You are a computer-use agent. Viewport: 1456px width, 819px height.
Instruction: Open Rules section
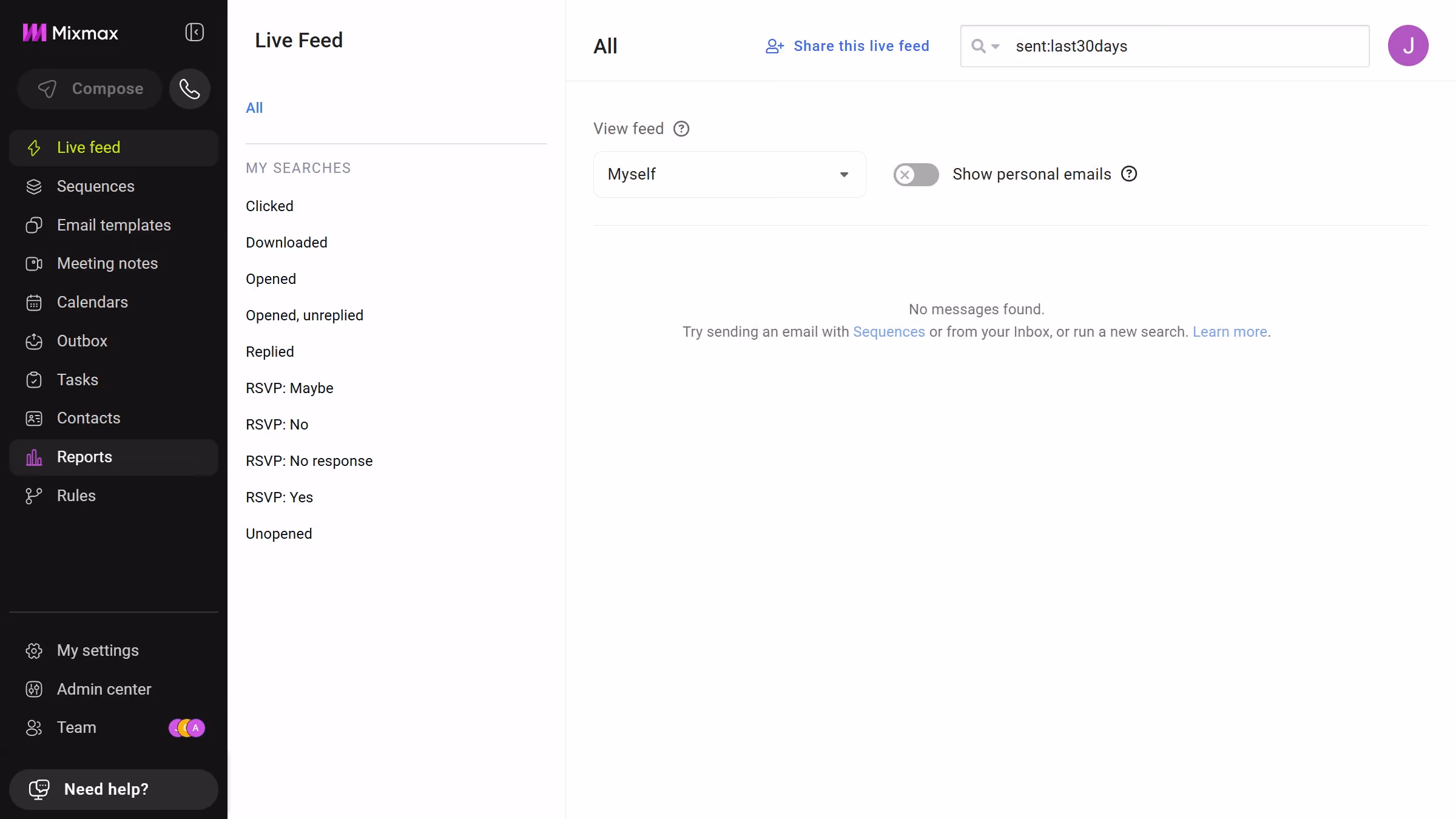(113, 496)
